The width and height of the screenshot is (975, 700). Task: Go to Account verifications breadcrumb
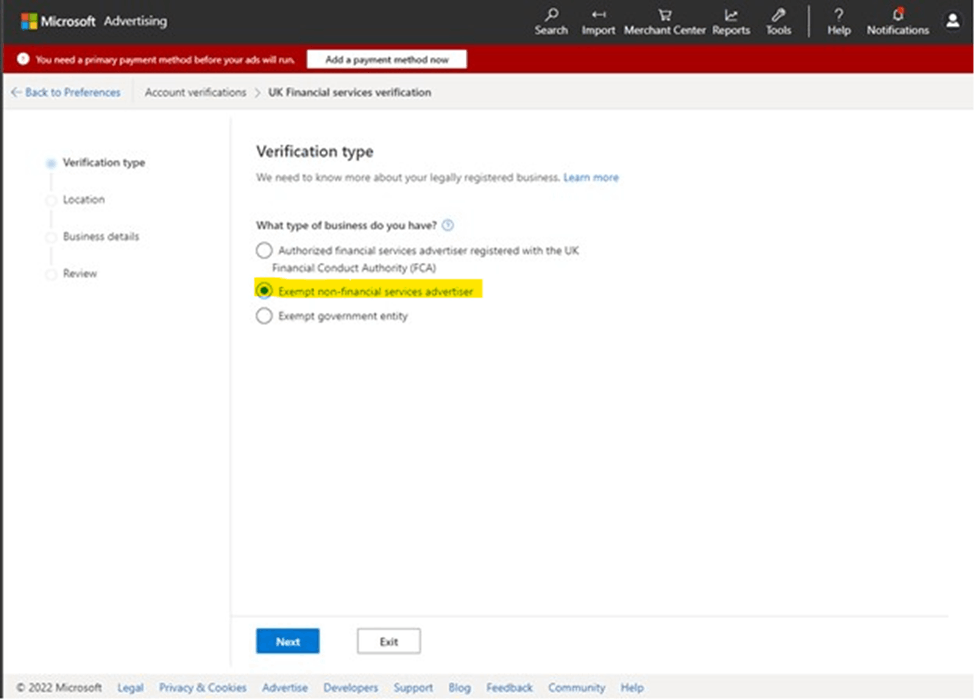[195, 92]
